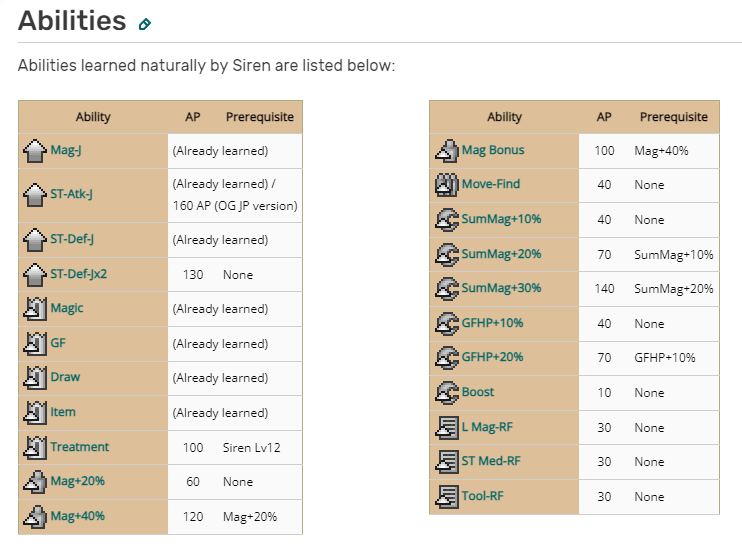This screenshot has width=742, height=555.
Task: Open the L Mag-RF link
Action: 487,427
